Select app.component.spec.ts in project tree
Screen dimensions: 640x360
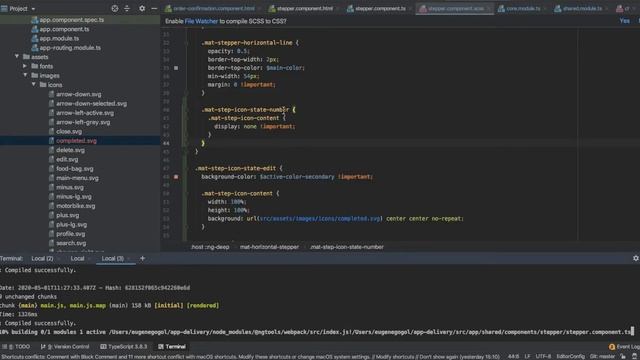pos(71,20)
